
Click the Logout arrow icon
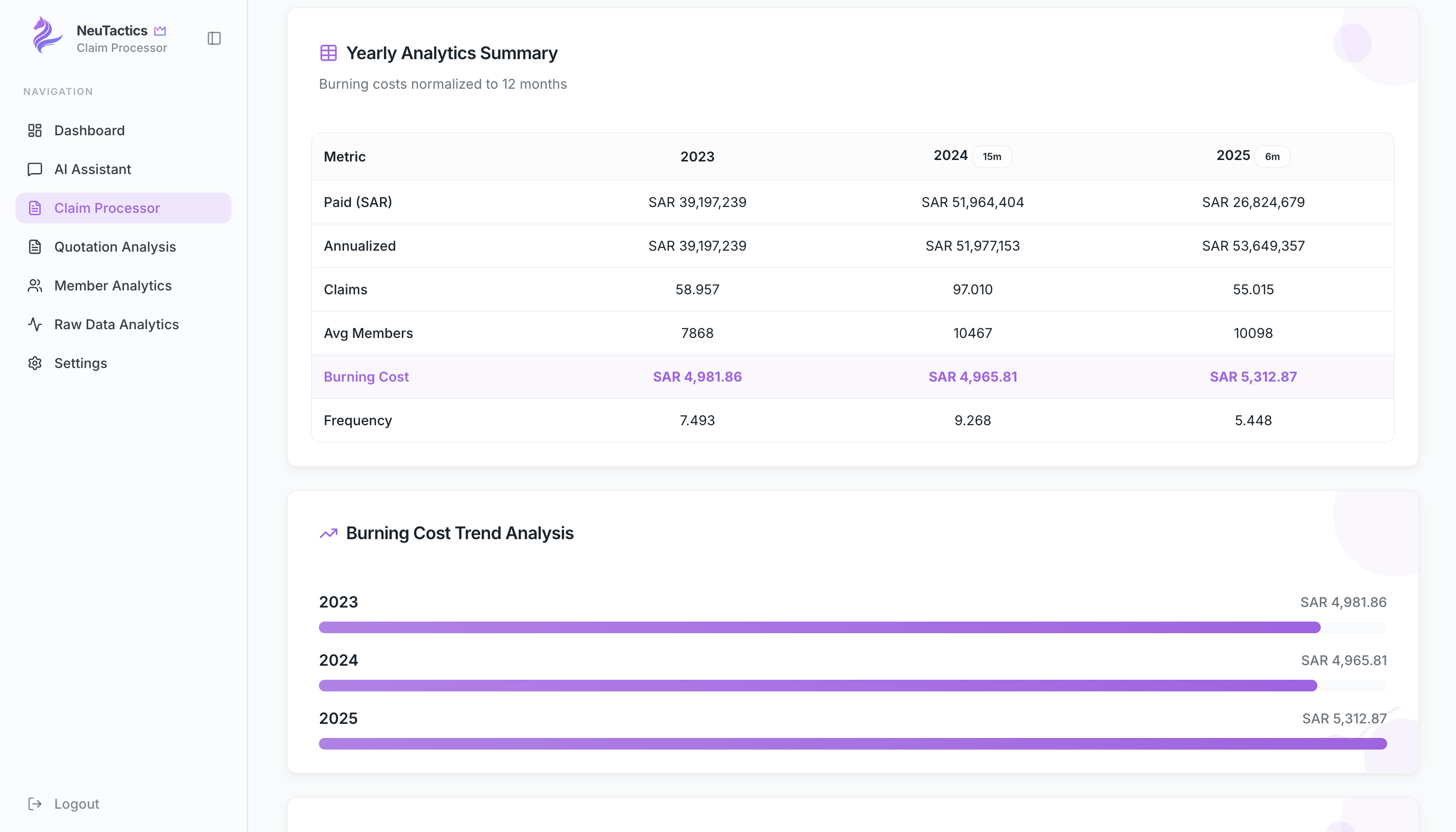[x=35, y=804]
